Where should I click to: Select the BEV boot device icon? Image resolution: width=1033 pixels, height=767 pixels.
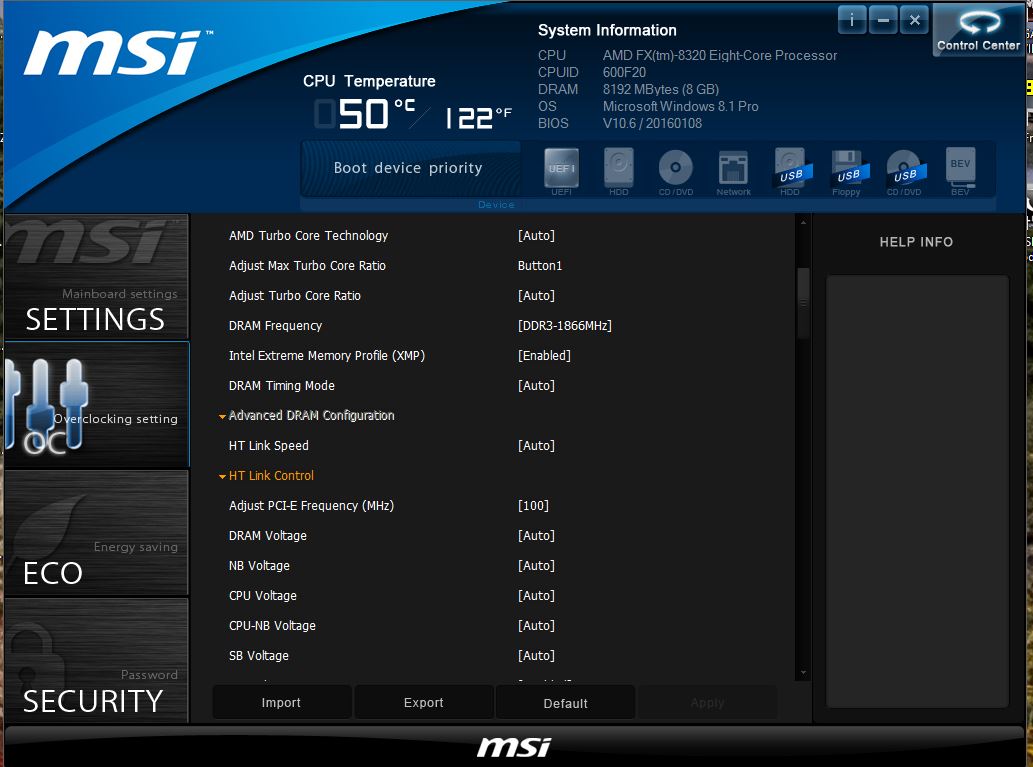point(961,170)
